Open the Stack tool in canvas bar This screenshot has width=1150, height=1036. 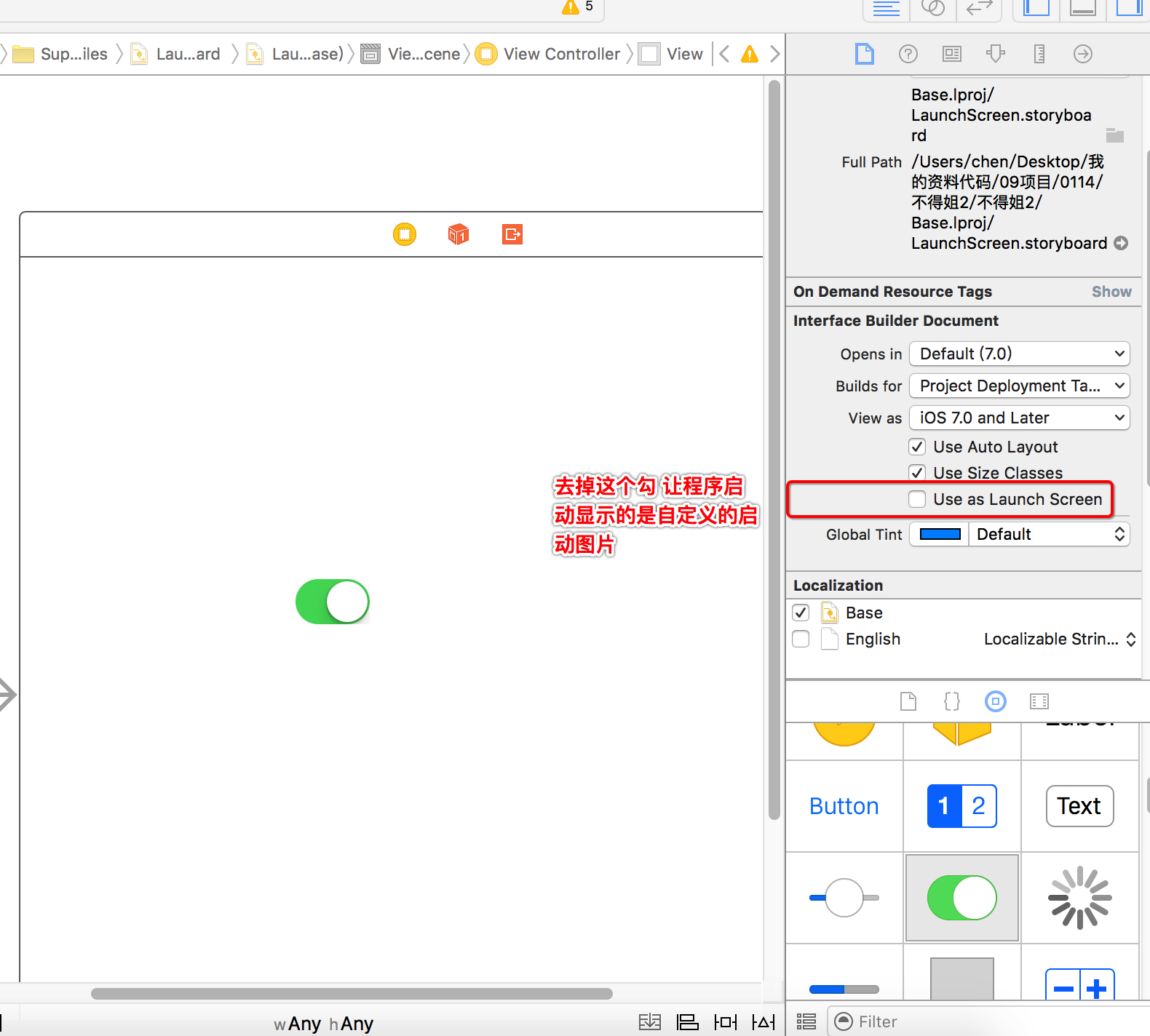(650, 1021)
